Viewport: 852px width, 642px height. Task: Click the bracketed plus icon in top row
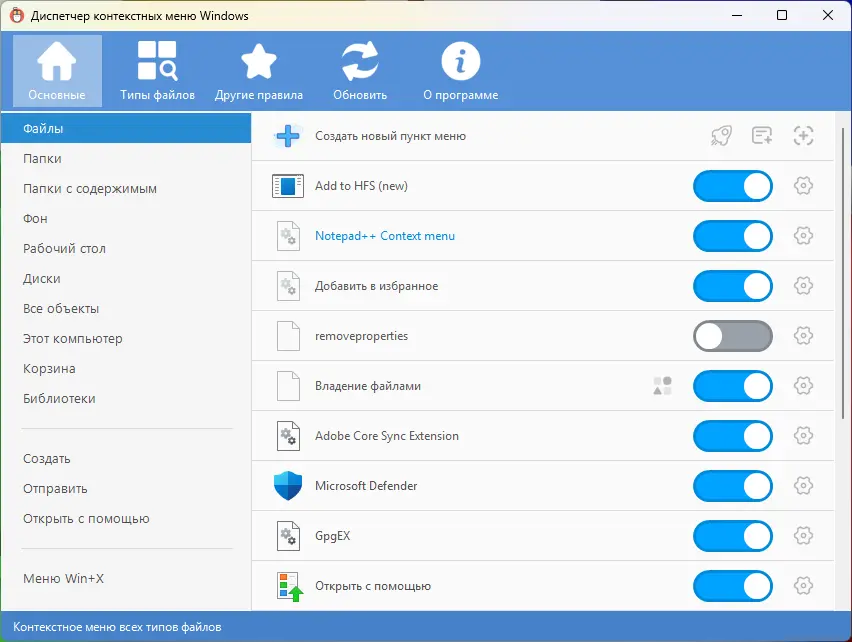tap(803, 136)
